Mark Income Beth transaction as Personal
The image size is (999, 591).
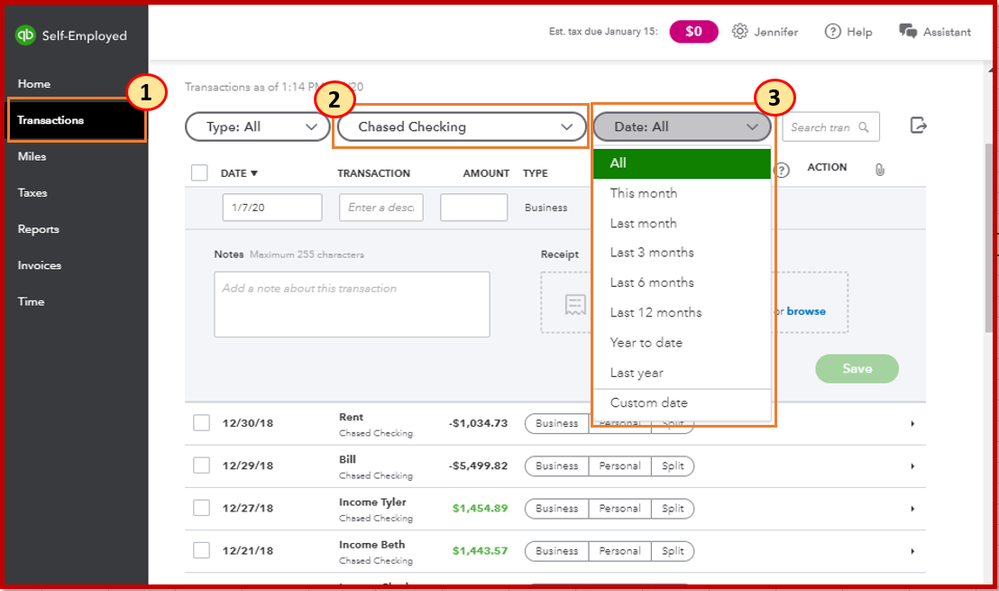620,551
